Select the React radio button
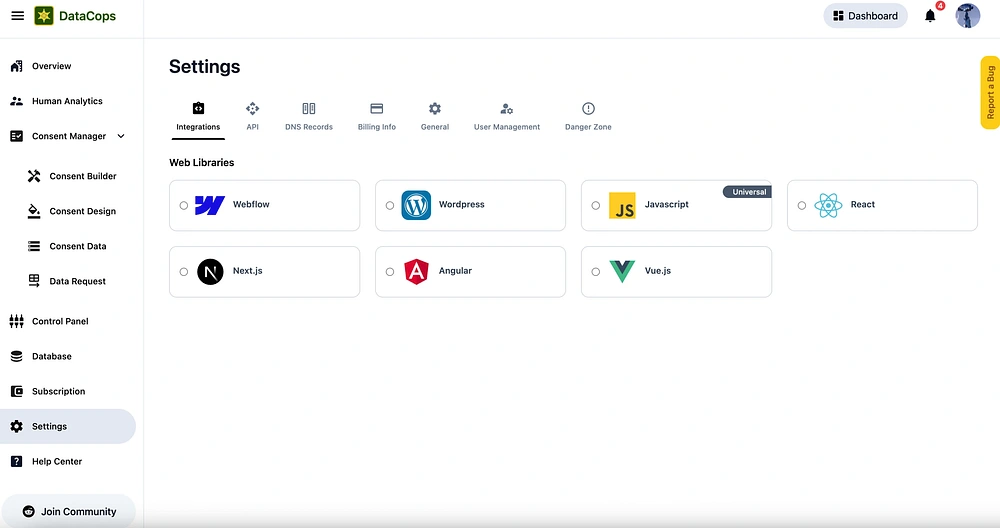The width and height of the screenshot is (1000, 528). point(802,205)
